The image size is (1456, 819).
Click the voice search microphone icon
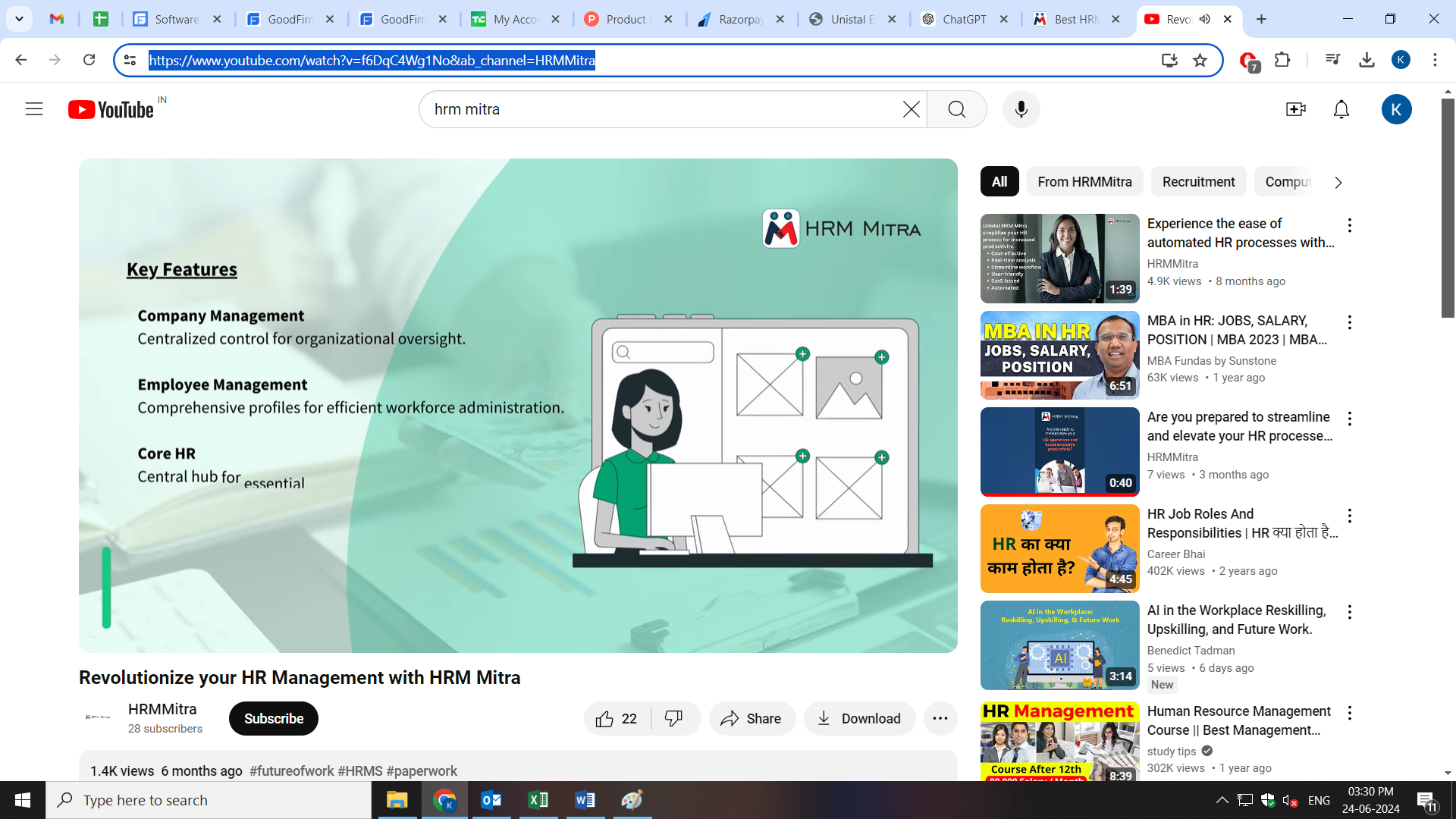click(1021, 109)
